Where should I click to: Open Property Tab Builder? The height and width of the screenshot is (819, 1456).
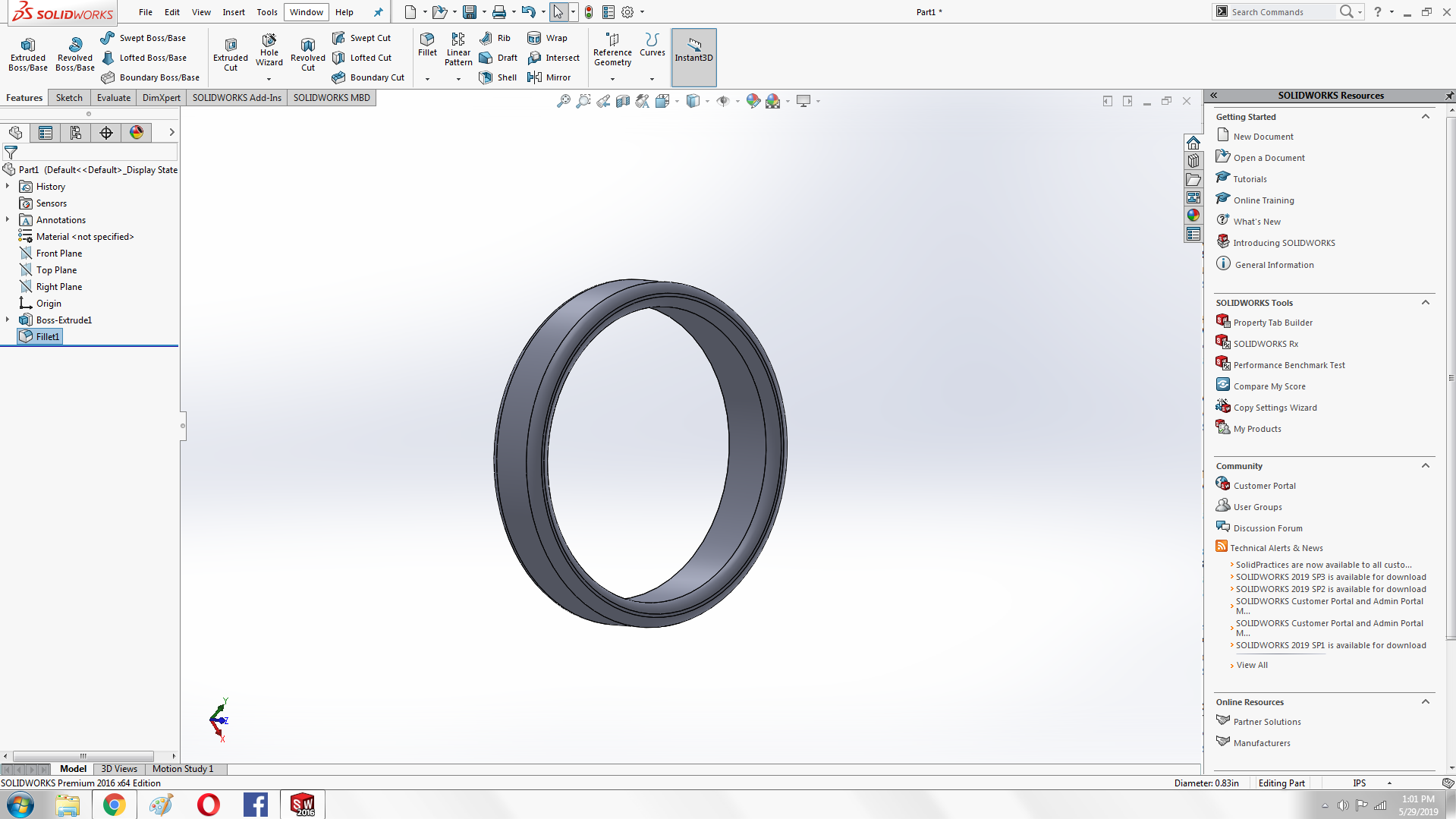coord(1273,323)
